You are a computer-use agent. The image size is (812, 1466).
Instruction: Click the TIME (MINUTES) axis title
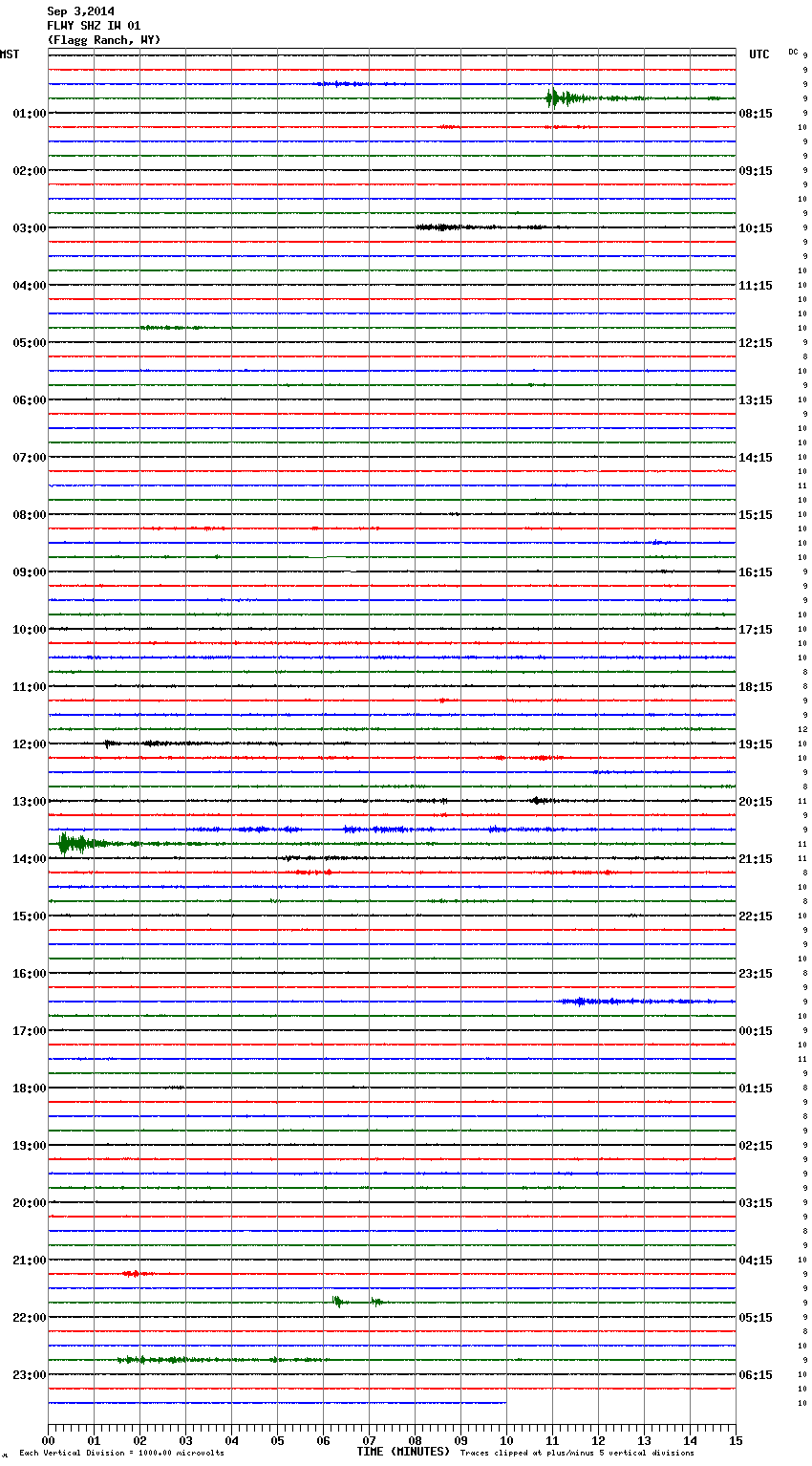coord(403,1452)
